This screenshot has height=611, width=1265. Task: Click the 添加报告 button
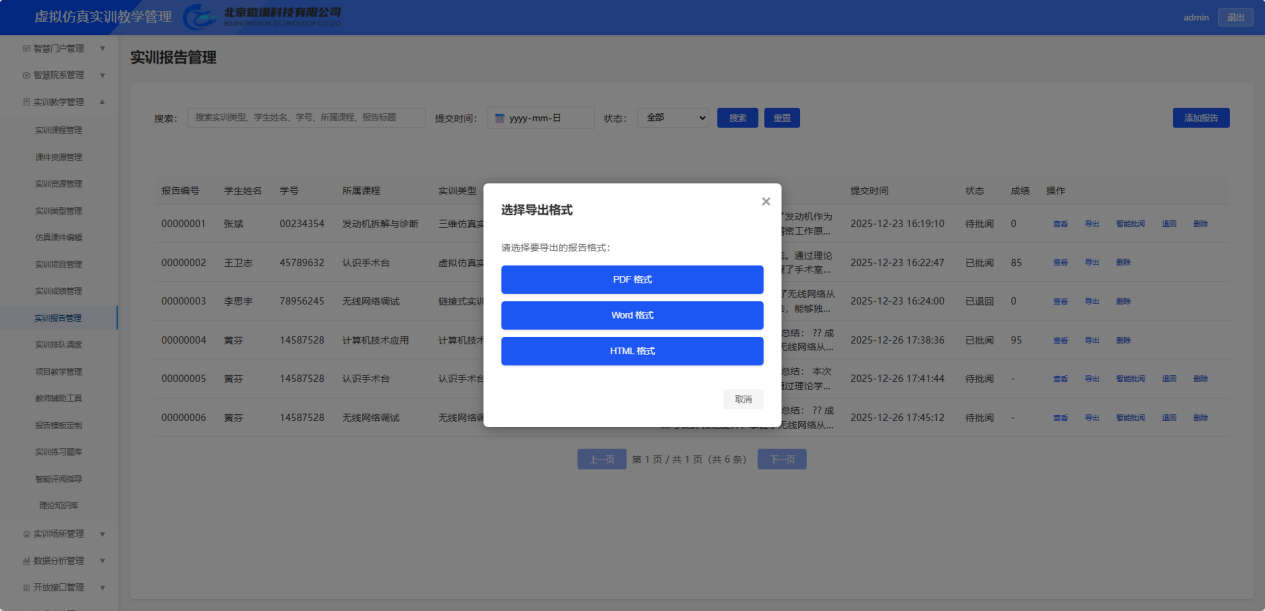1201,118
